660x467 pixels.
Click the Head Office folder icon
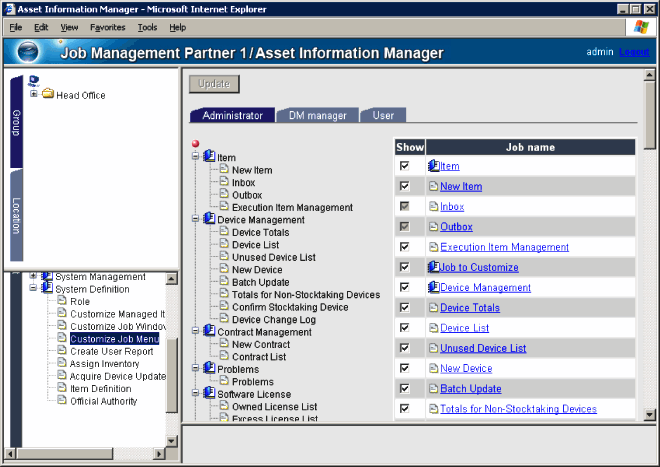47,95
